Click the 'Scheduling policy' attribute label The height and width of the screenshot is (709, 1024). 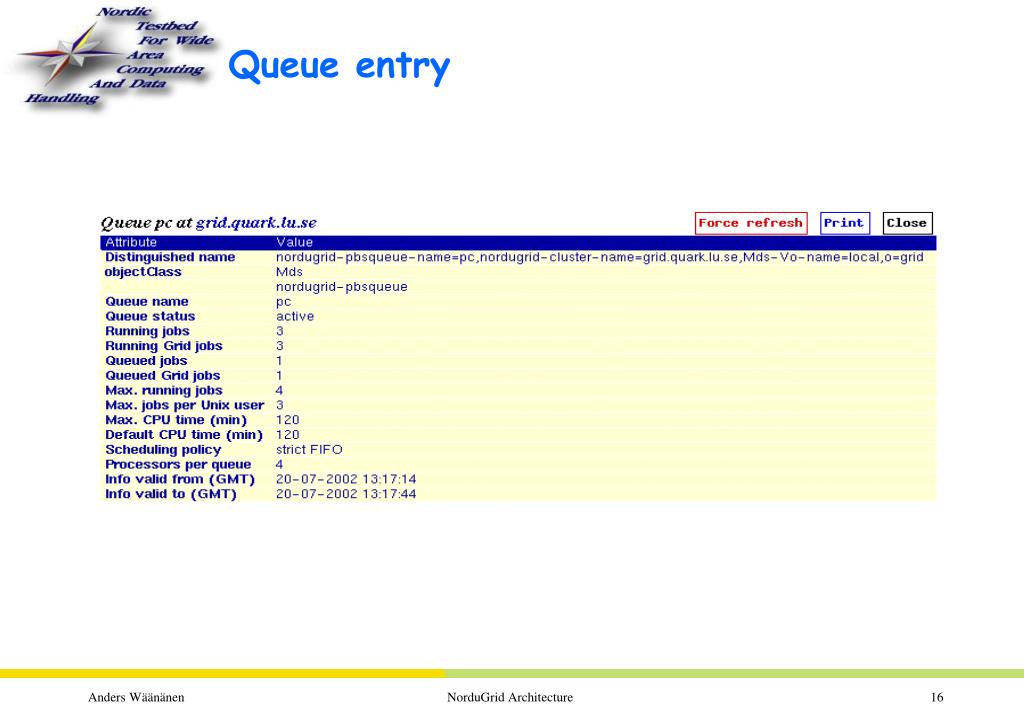click(163, 450)
